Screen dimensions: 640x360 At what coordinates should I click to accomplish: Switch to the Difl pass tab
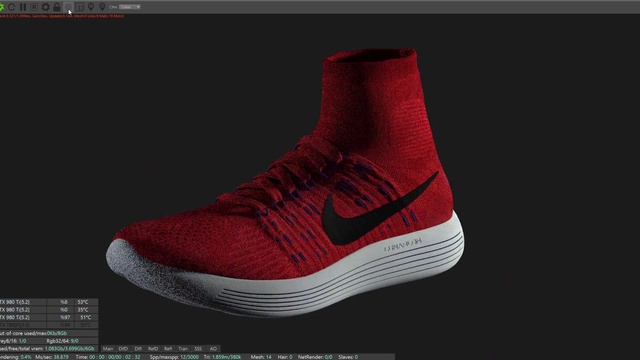tap(138, 349)
